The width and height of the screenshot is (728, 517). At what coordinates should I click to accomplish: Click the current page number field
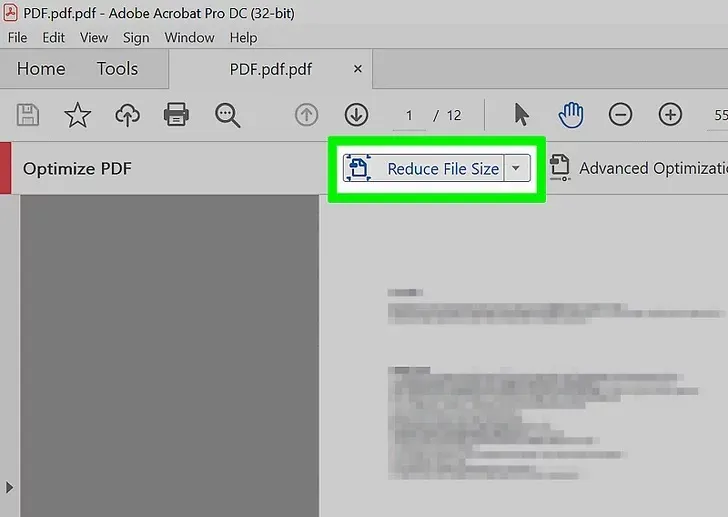click(x=409, y=115)
